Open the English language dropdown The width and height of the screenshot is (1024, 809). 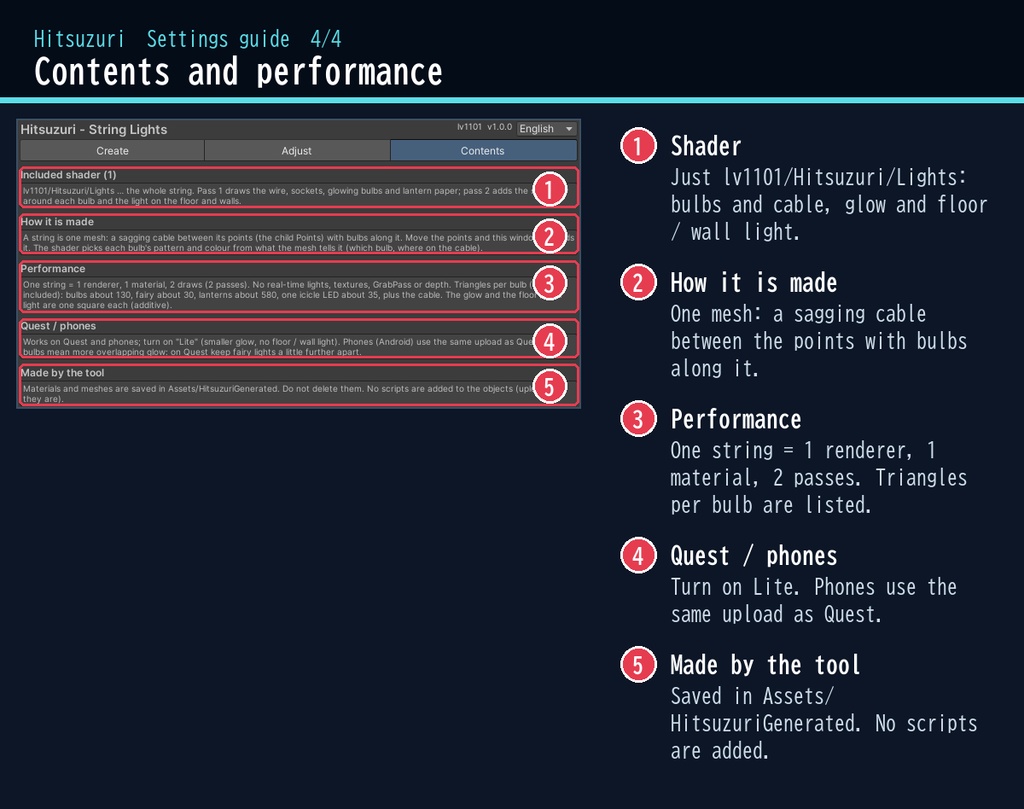[x=546, y=129]
